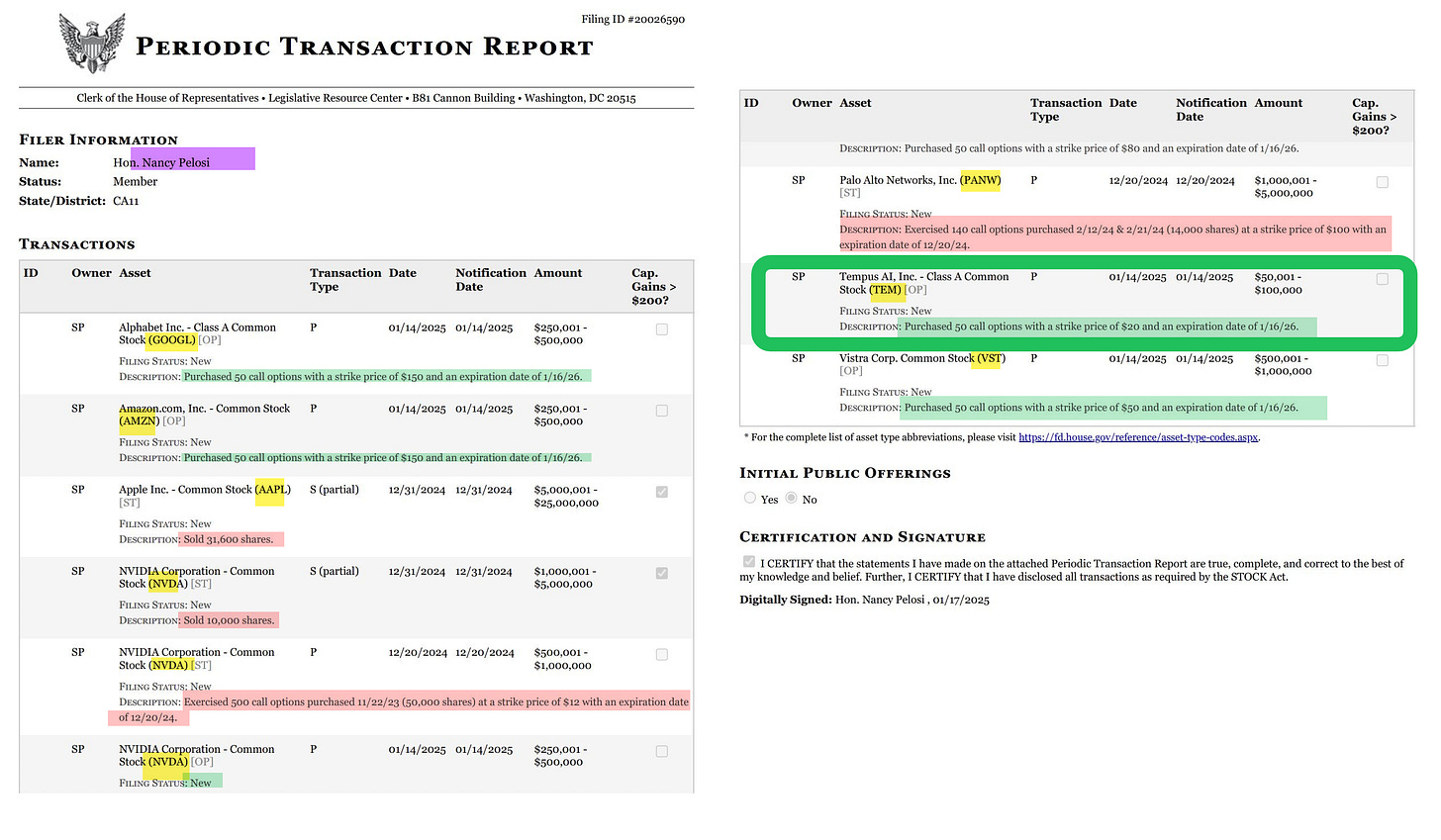1441x840 pixels.
Task: Check Cap. Gains box for NVDA 01/14/2025 row
Action: click(x=662, y=752)
